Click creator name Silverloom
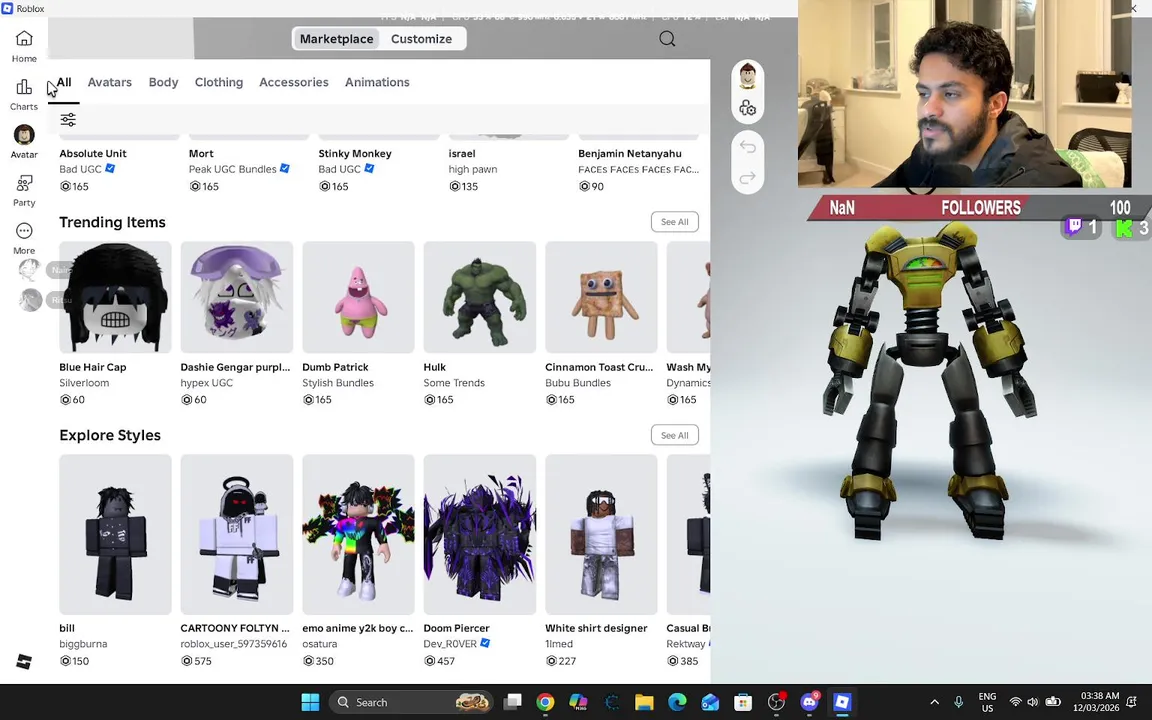 pyautogui.click(x=84, y=383)
